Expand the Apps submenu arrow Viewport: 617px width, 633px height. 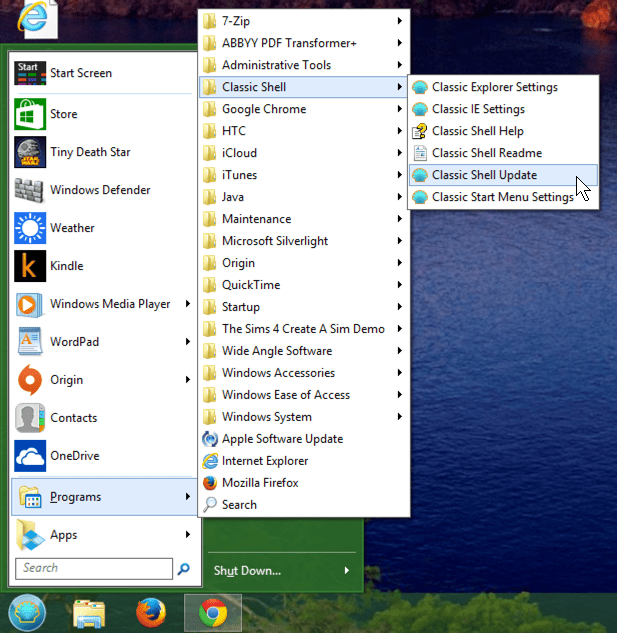188,534
